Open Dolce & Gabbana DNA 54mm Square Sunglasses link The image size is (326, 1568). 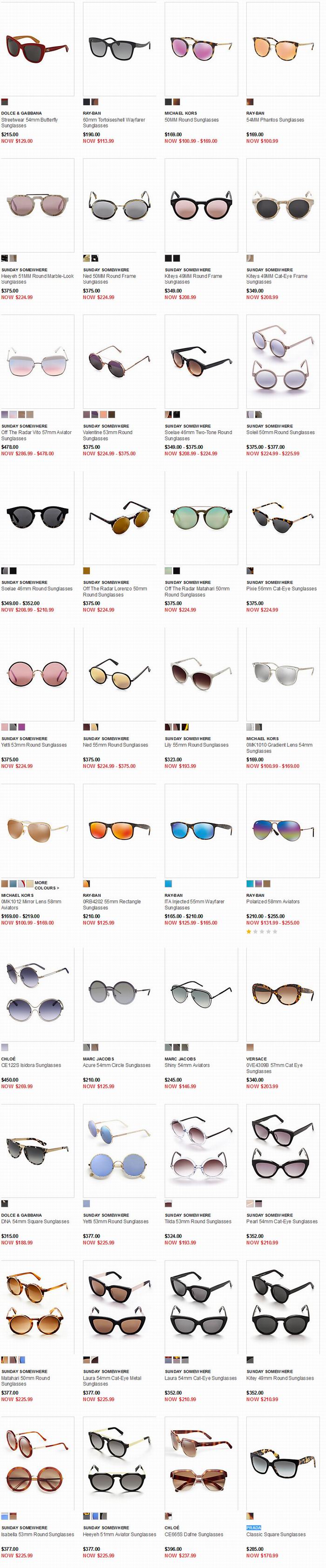click(x=35, y=1221)
